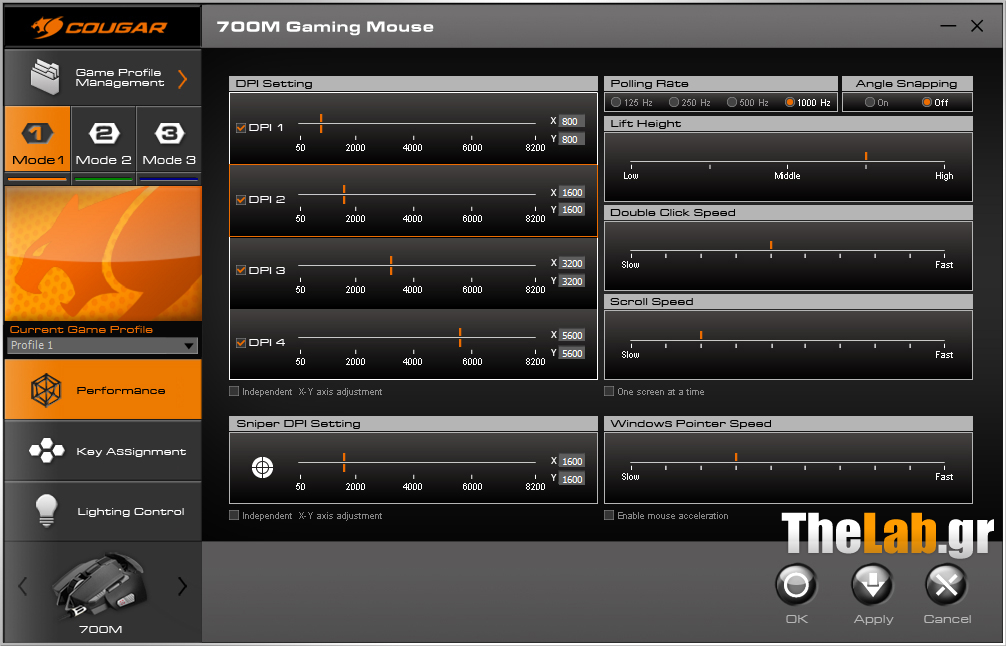The image size is (1006, 646).
Task: Click DPI 1 X value field 800
Action: [572, 121]
